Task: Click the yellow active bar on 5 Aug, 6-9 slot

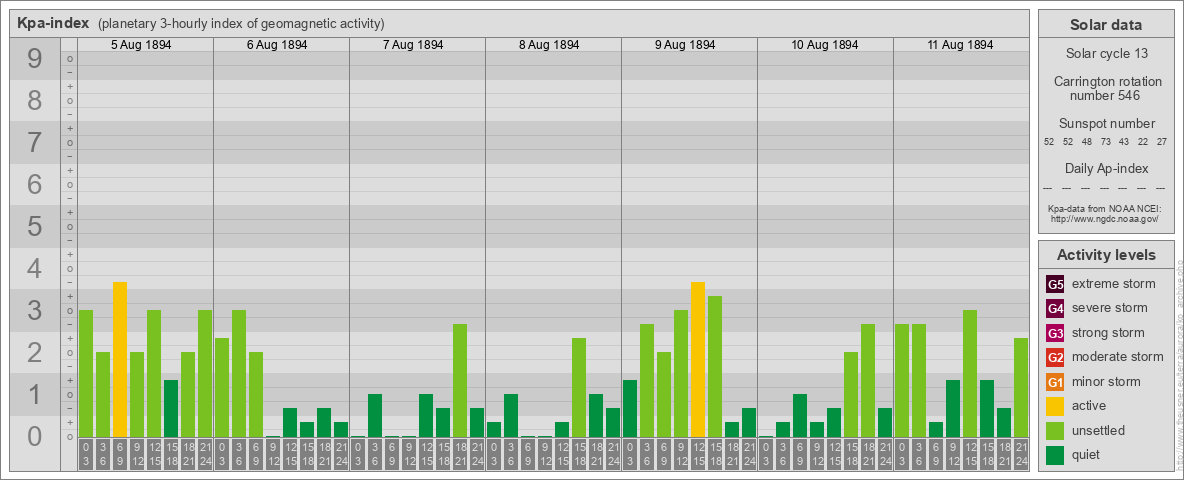Action: tap(120, 359)
